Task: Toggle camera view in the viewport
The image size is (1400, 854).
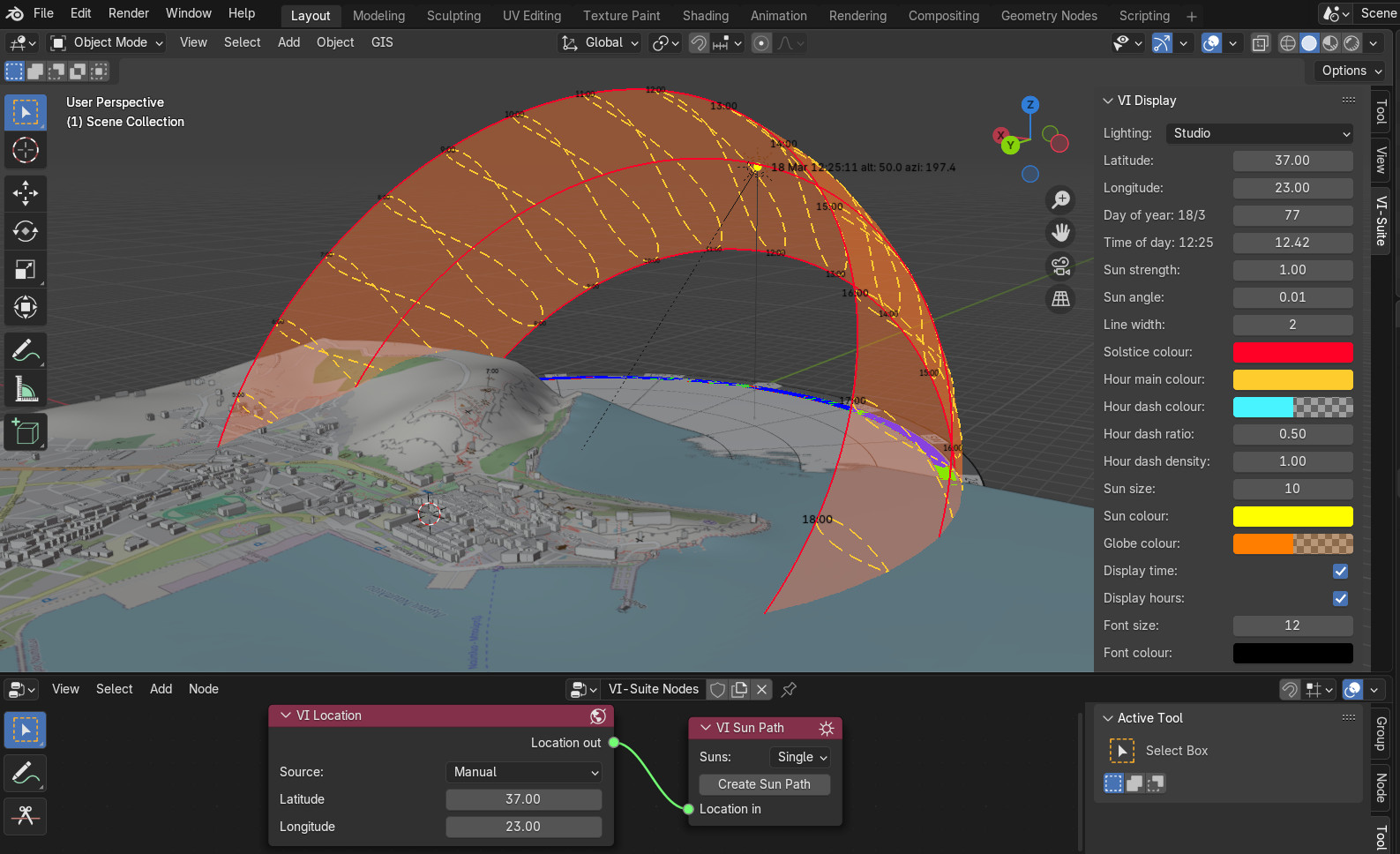Action: 1060,266
